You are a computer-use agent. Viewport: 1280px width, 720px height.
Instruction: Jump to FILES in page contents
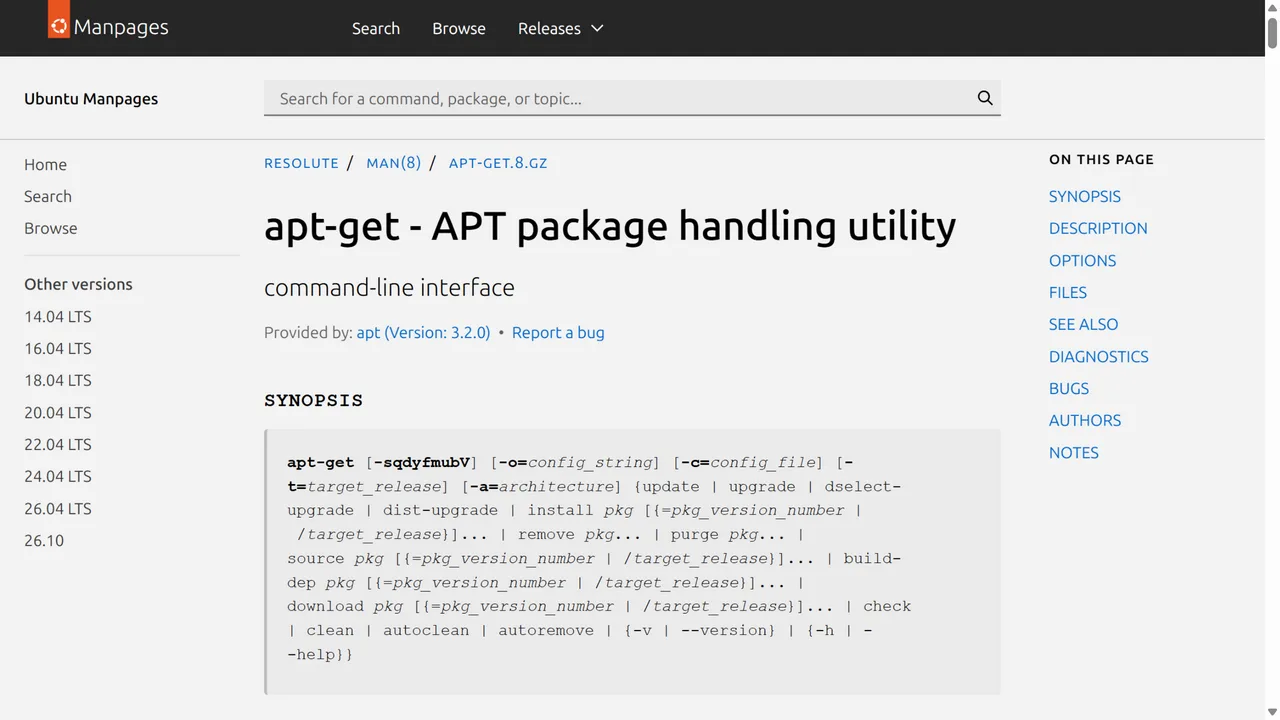tap(1068, 292)
